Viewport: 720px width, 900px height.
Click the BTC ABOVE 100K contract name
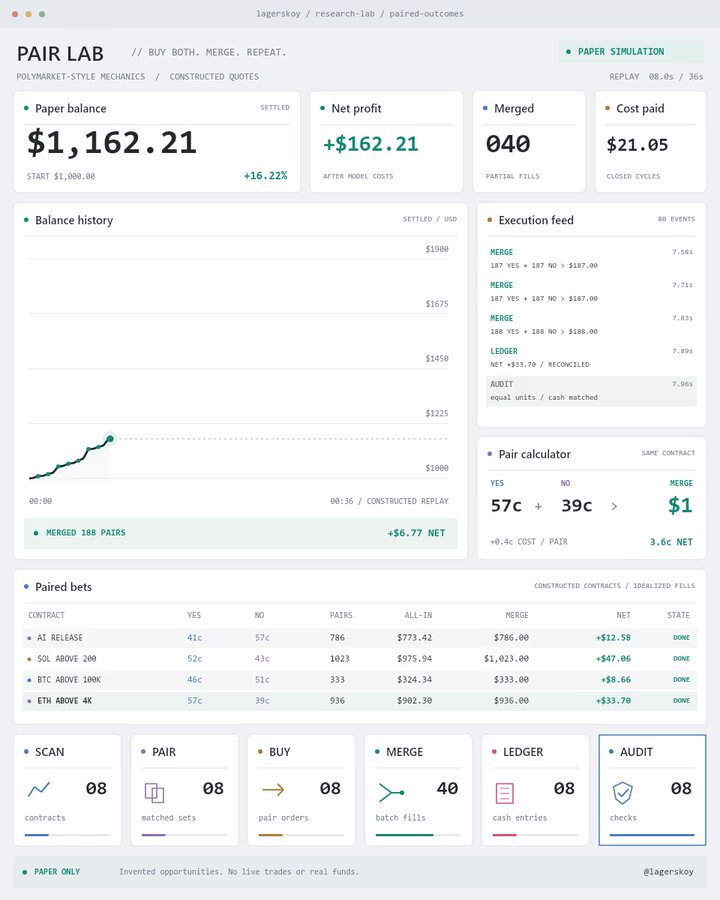point(69,680)
